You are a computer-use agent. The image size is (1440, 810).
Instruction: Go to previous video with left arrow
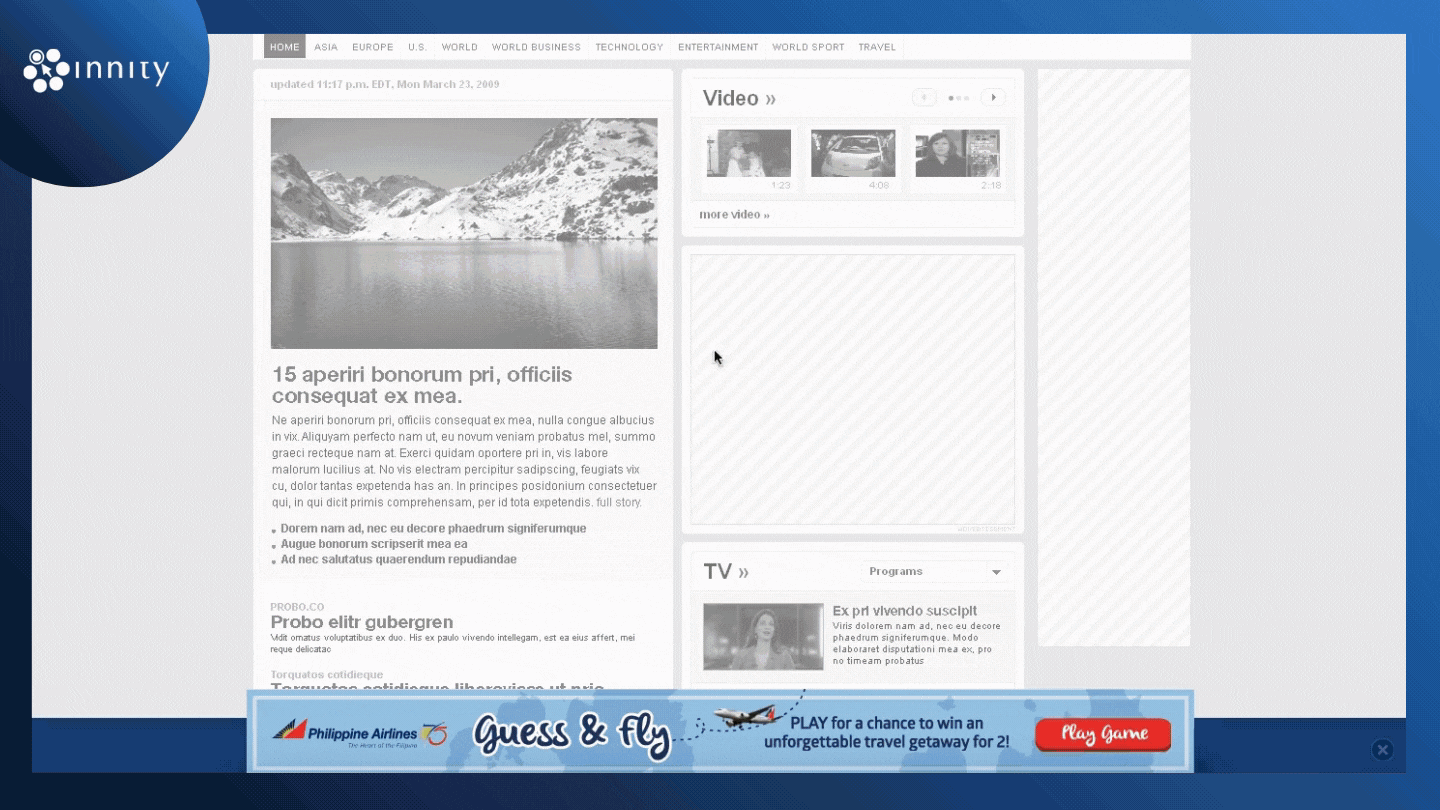924,97
